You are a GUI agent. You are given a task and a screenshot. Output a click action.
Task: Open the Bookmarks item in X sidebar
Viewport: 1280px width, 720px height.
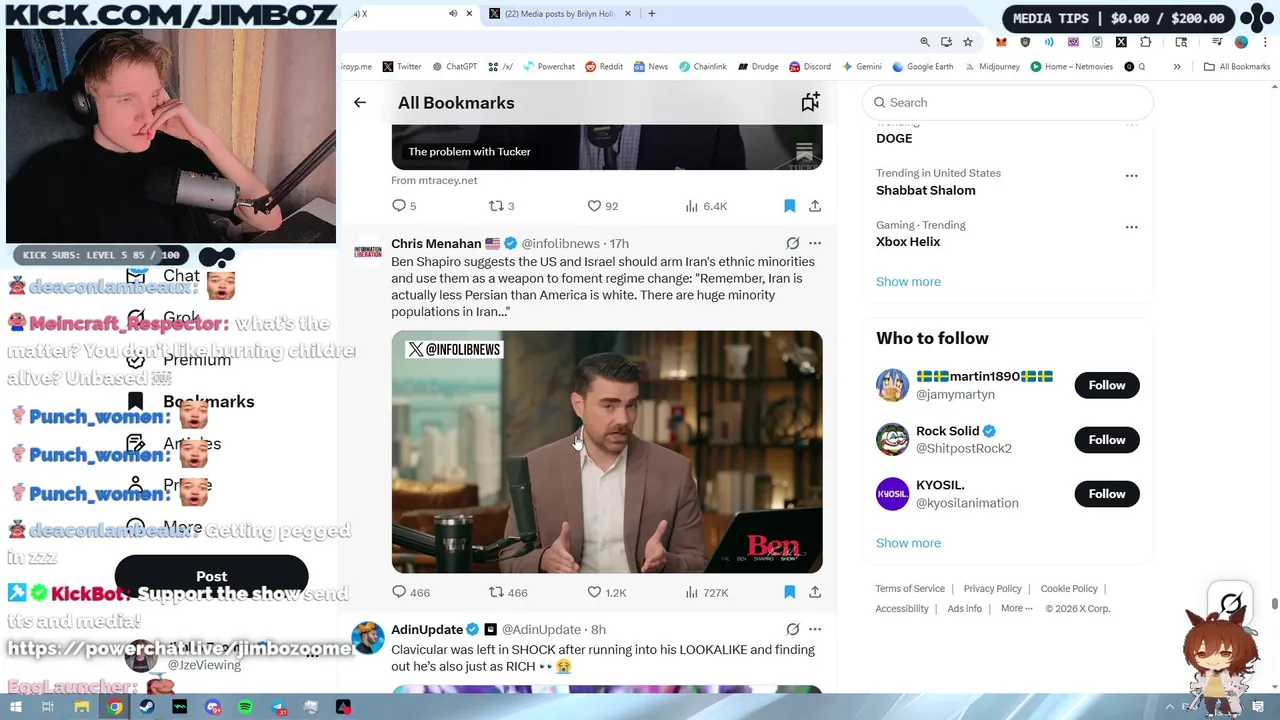(x=190, y=401)
